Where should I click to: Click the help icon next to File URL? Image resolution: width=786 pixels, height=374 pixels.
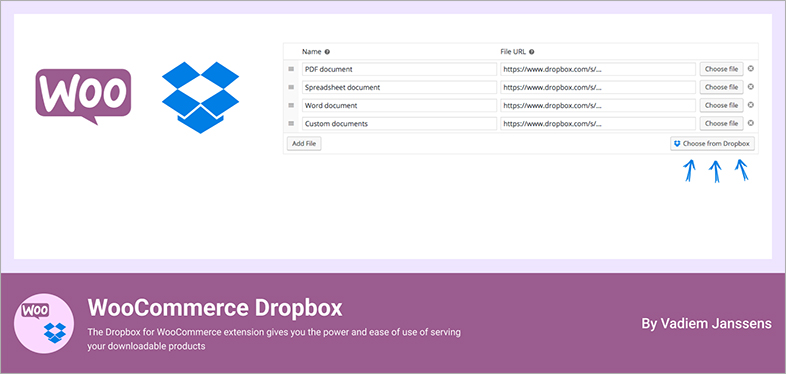[x=531, y=52]
